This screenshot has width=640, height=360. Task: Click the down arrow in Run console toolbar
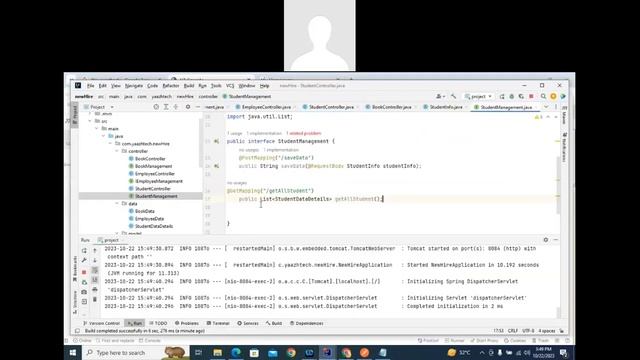95,260
